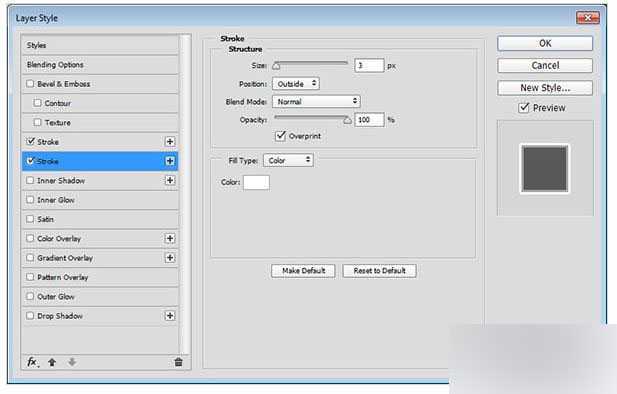Move effect down with the down arrow icon
Screen dimensions: 617x394
[72, 362]
